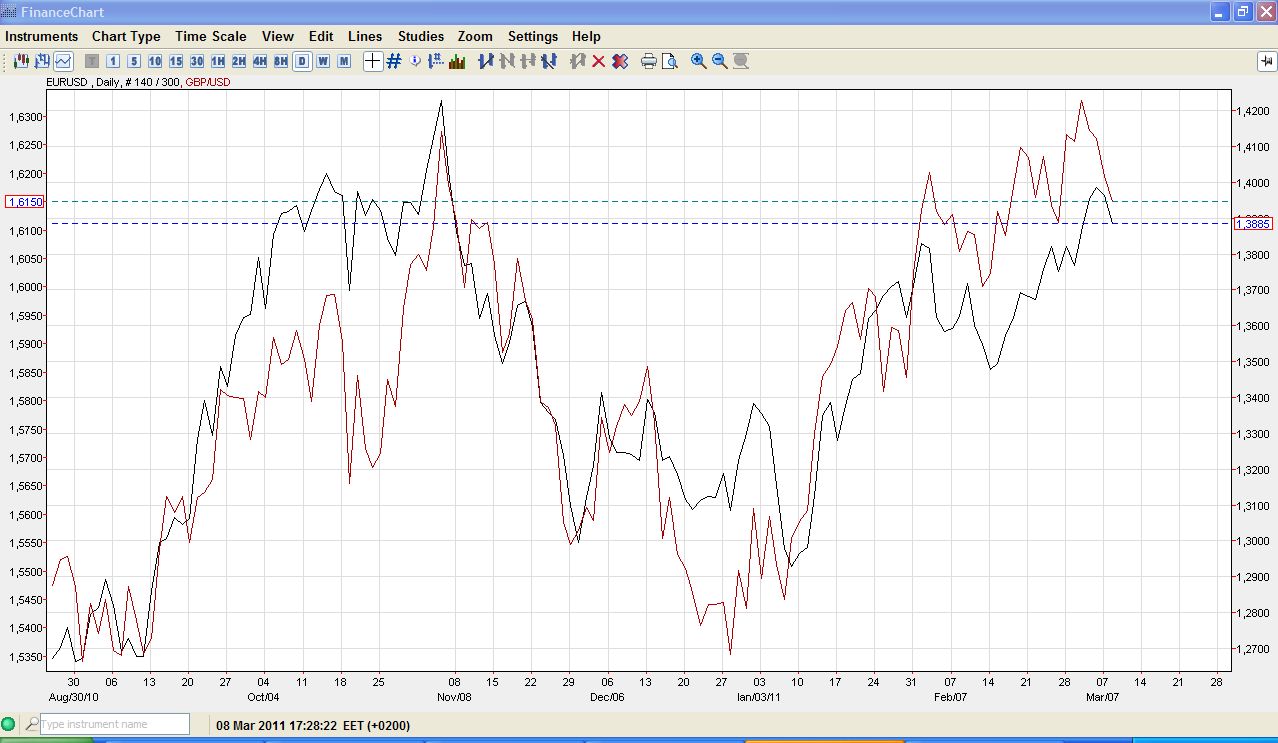This screenshot has width=1278, height=743.
Task: Toggle the grid display icon
Action: click(x=394, y=61)
